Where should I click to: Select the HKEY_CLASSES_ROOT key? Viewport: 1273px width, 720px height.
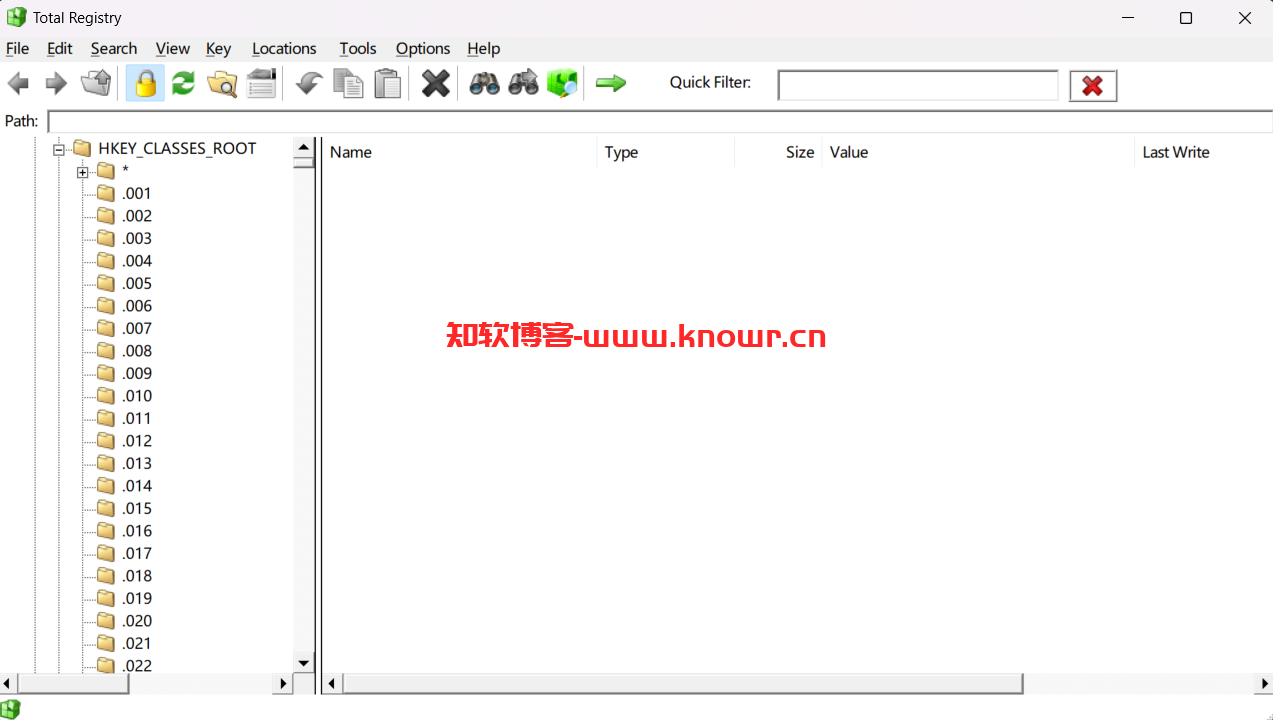(x=177, y=148)
